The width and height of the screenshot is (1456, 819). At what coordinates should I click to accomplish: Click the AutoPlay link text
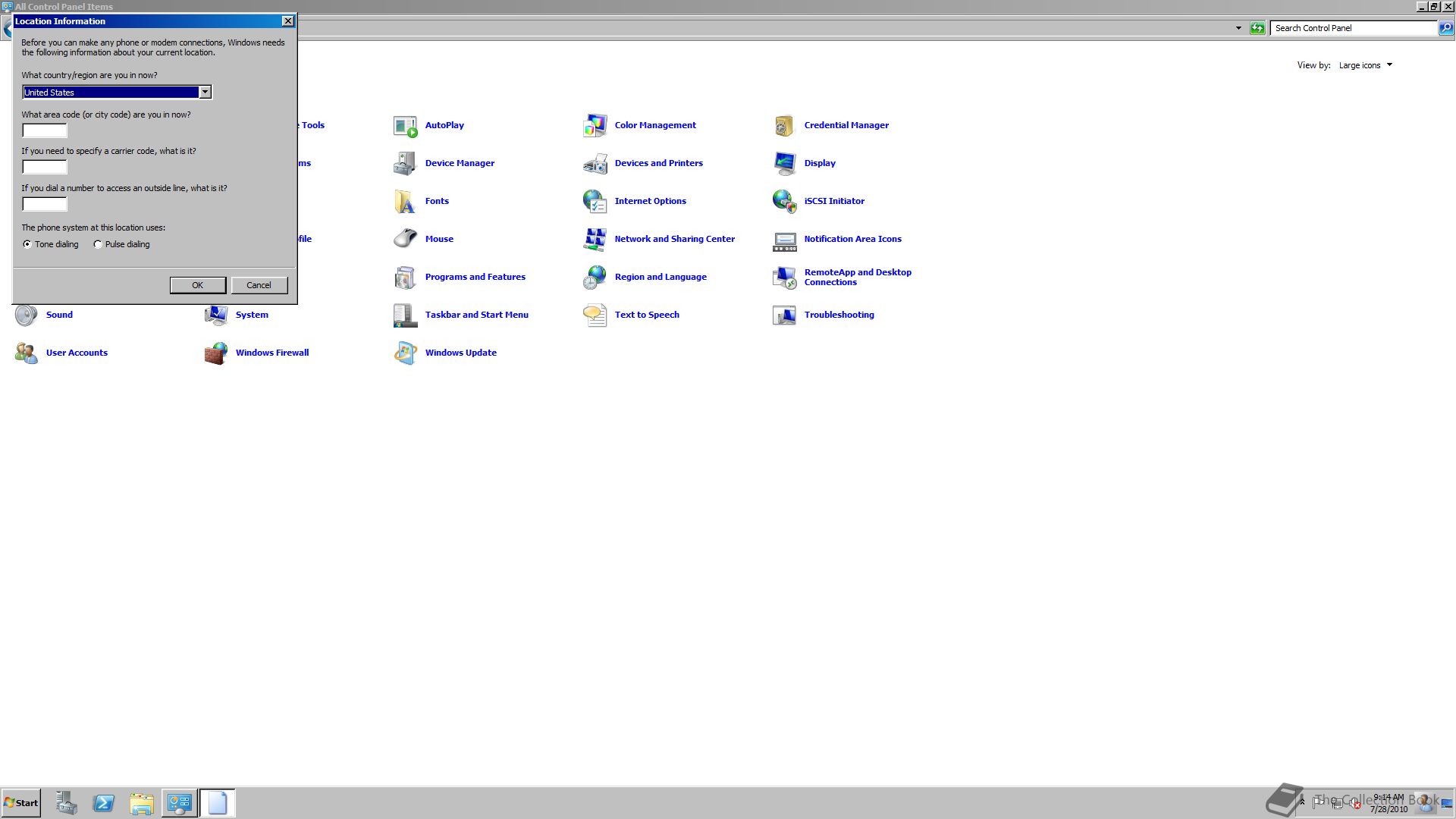click(x=444, y=125)
